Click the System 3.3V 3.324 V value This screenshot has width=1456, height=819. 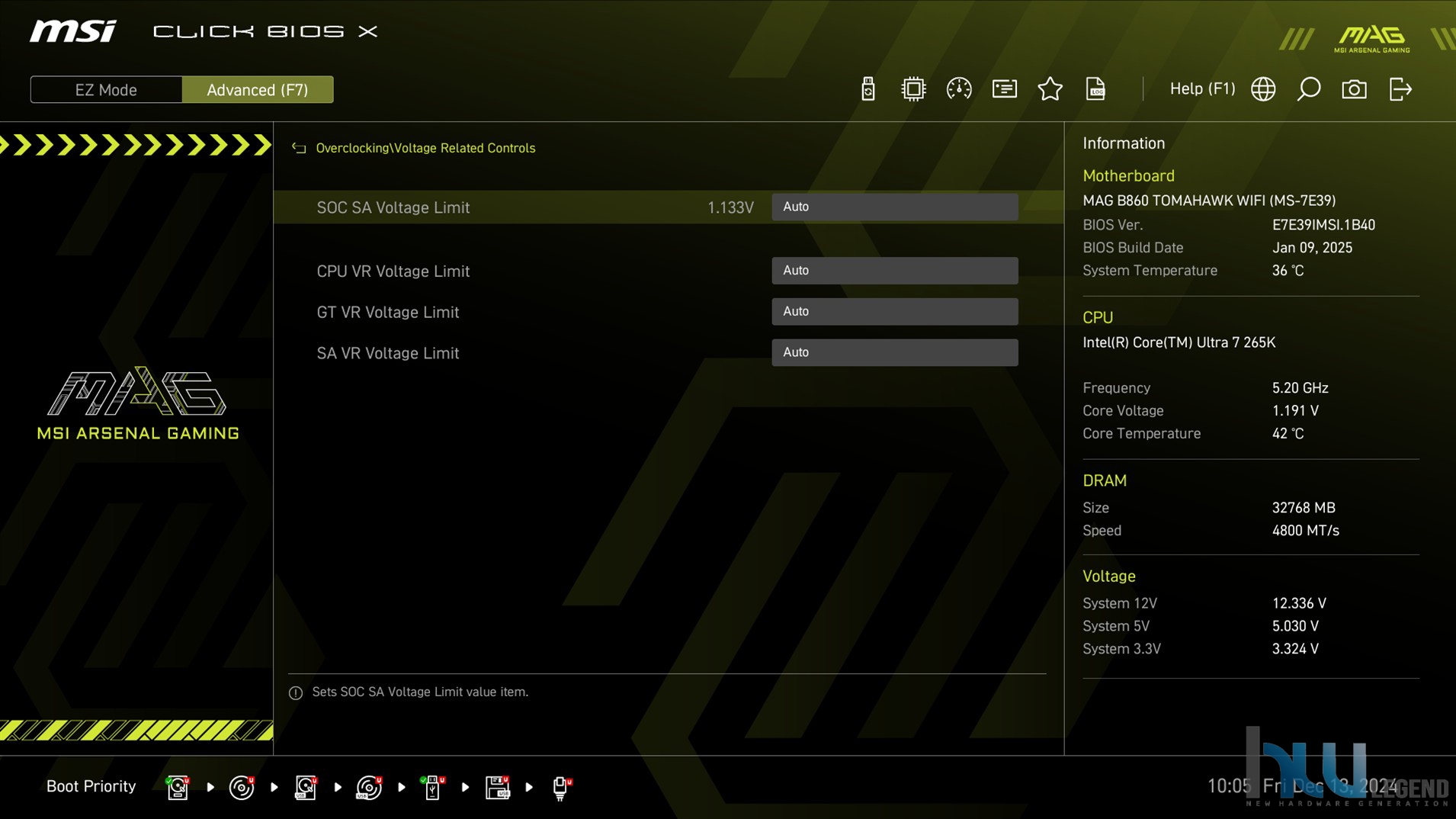point(1295,649)
